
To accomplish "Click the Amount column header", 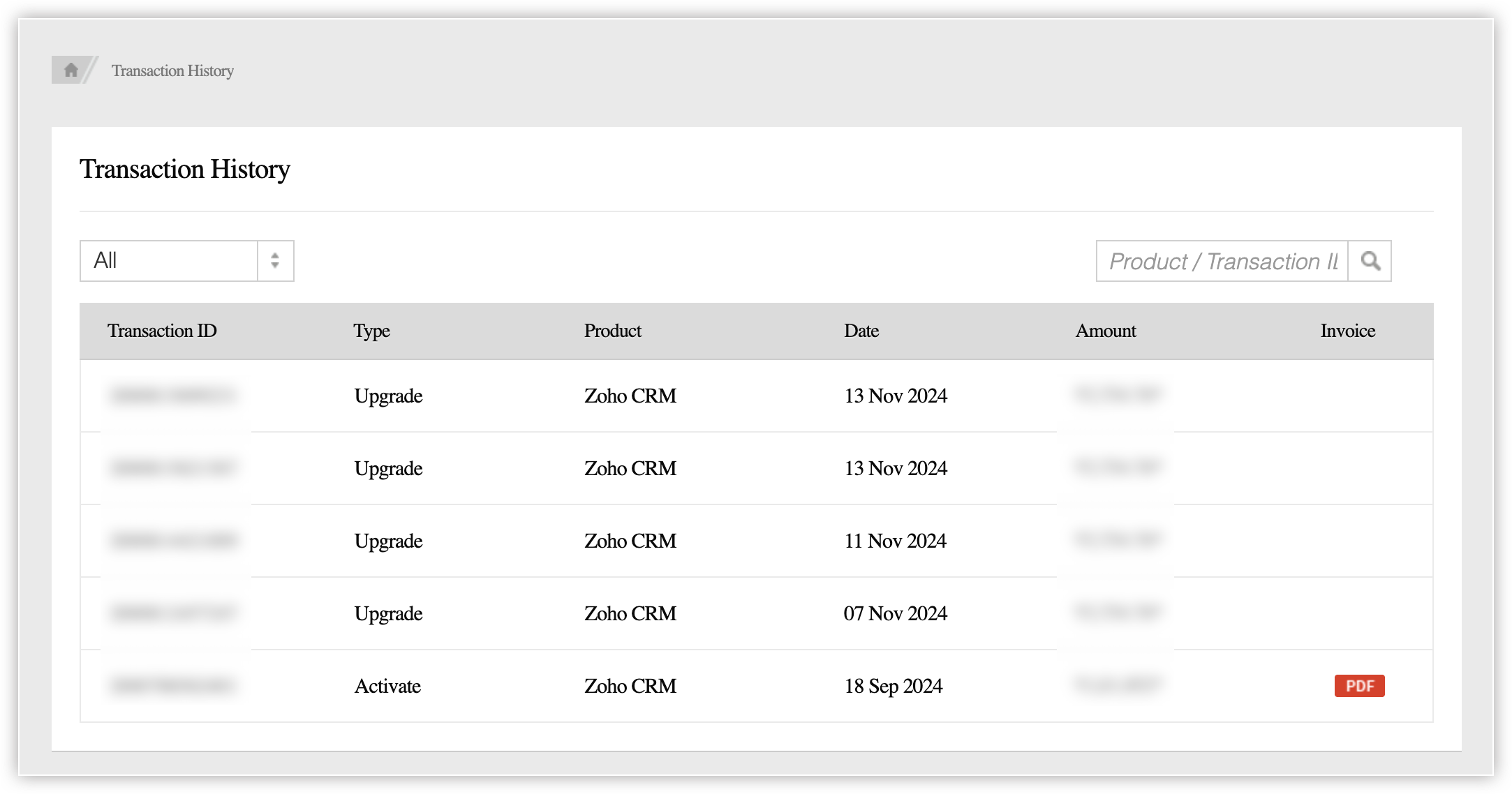I will [1105, 331].
